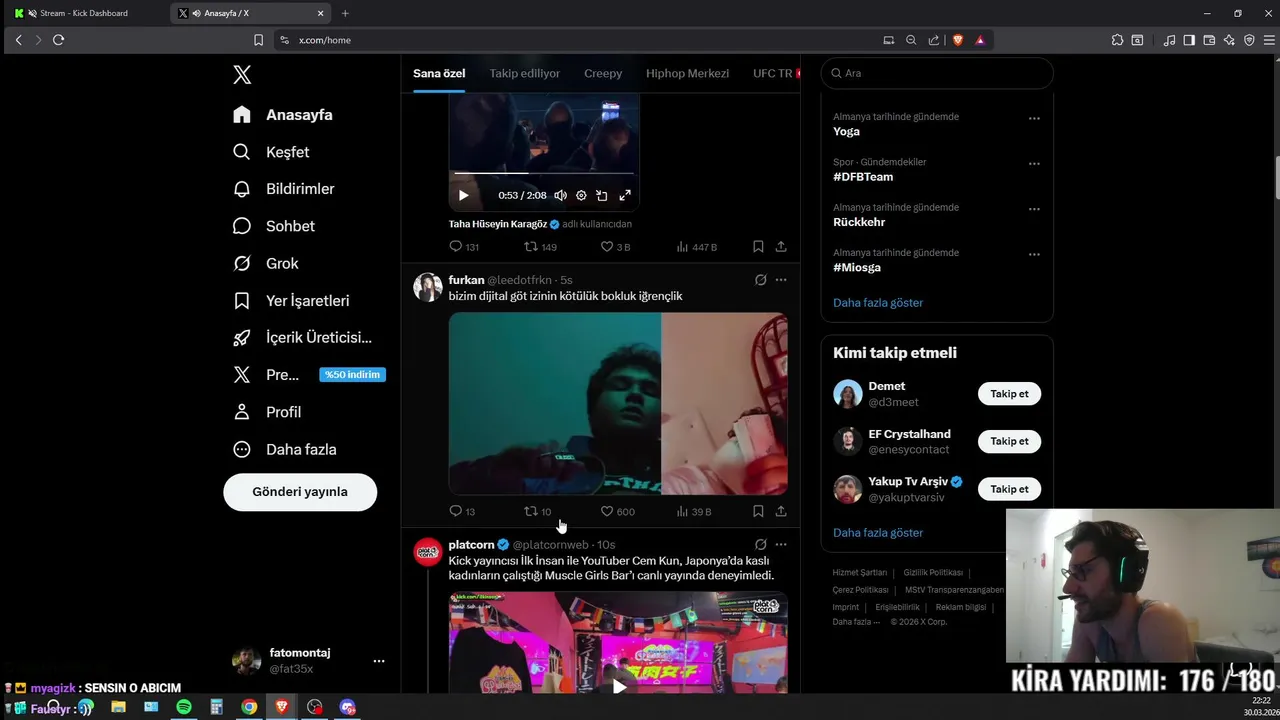
Task: Open Hizmet Şartları footer link
Action: coord(860,573)
